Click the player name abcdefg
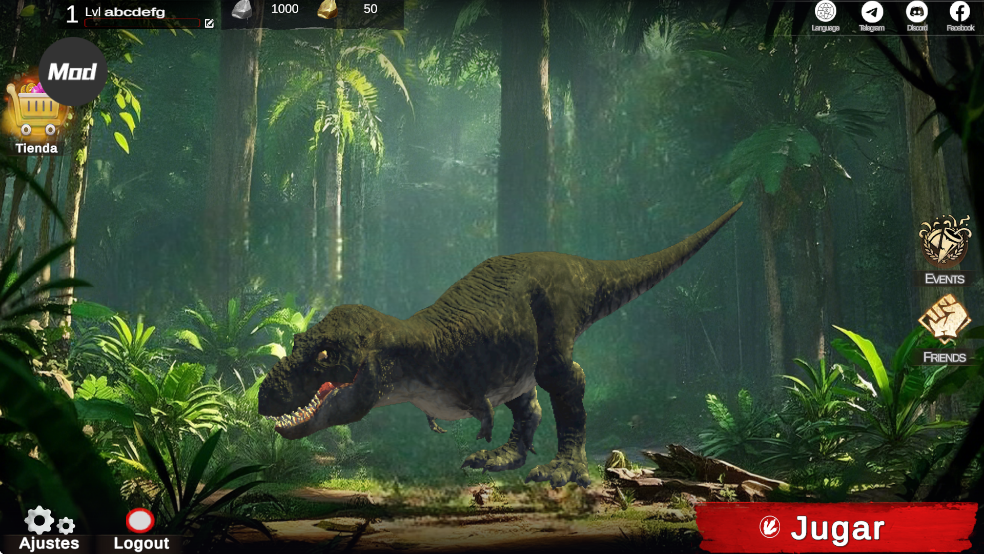 point(135,12)
